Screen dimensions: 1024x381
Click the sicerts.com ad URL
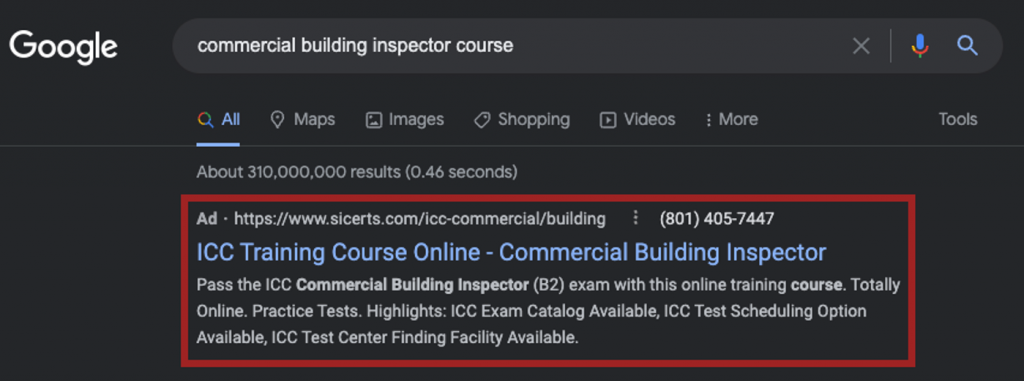coord(419,218)
